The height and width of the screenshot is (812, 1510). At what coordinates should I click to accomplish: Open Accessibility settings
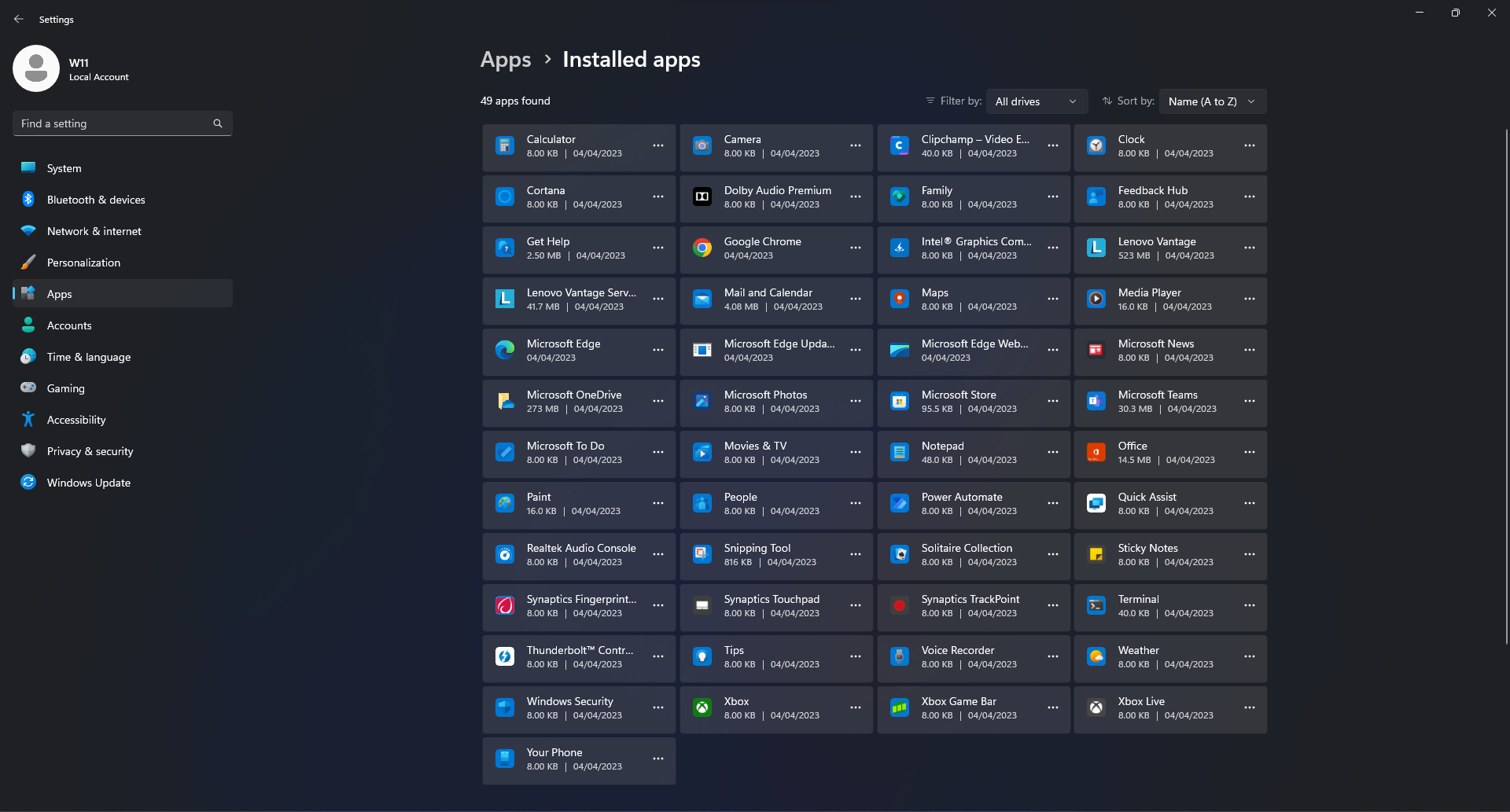[x=123, y=420]
